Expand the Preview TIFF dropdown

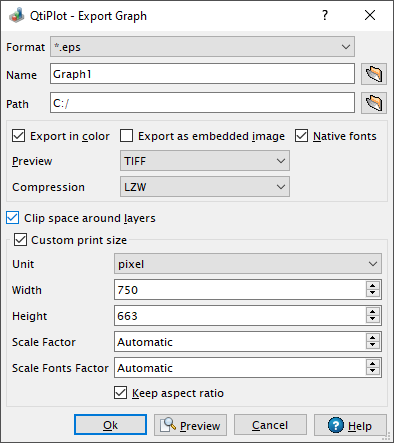[x=205, y=161]
